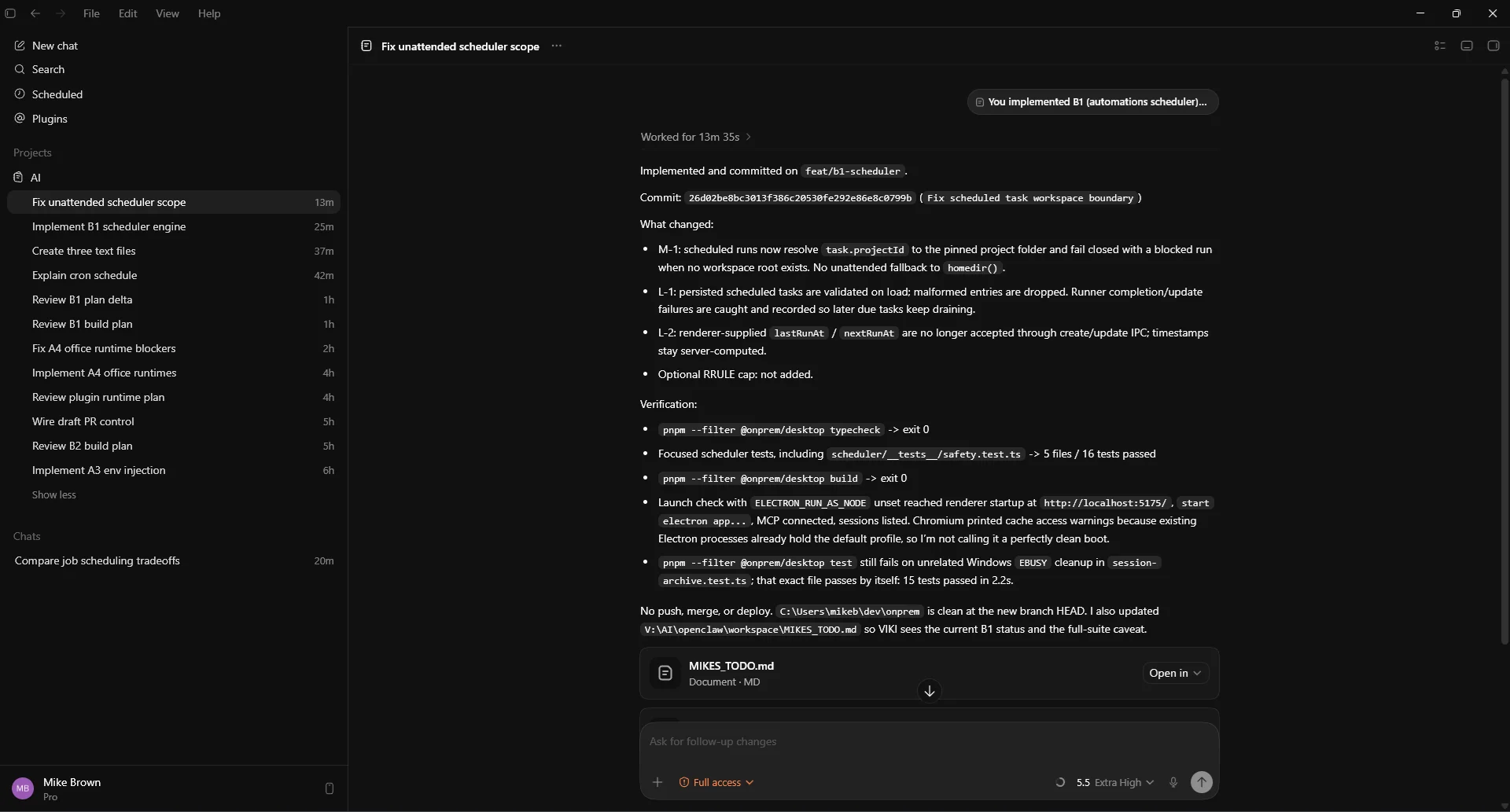Click the New chat compose icon
This screenshot has height=812, width=1510.
click(x=20, y=46)
